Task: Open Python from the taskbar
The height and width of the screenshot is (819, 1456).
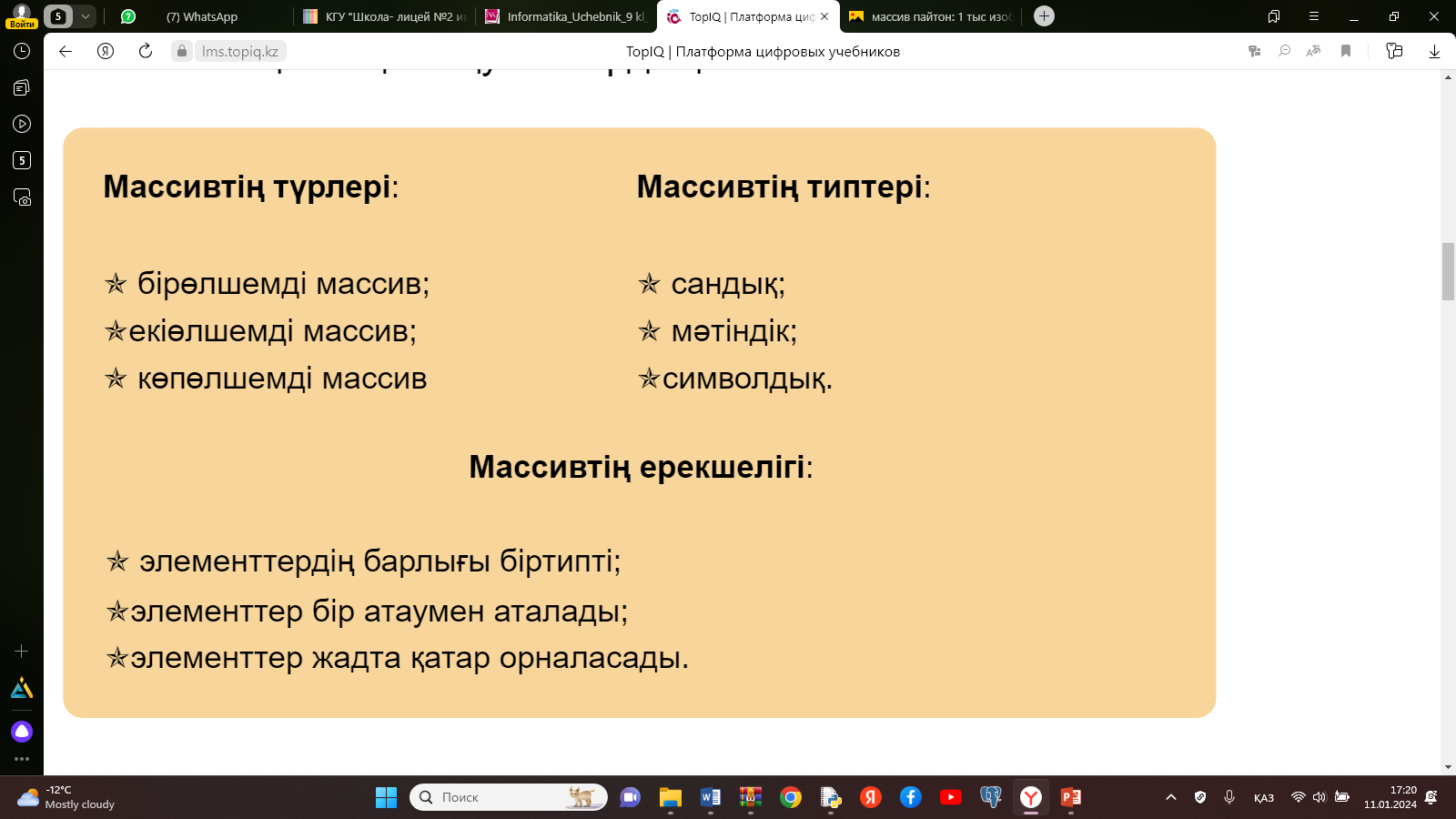Action: tap(831, 797)
